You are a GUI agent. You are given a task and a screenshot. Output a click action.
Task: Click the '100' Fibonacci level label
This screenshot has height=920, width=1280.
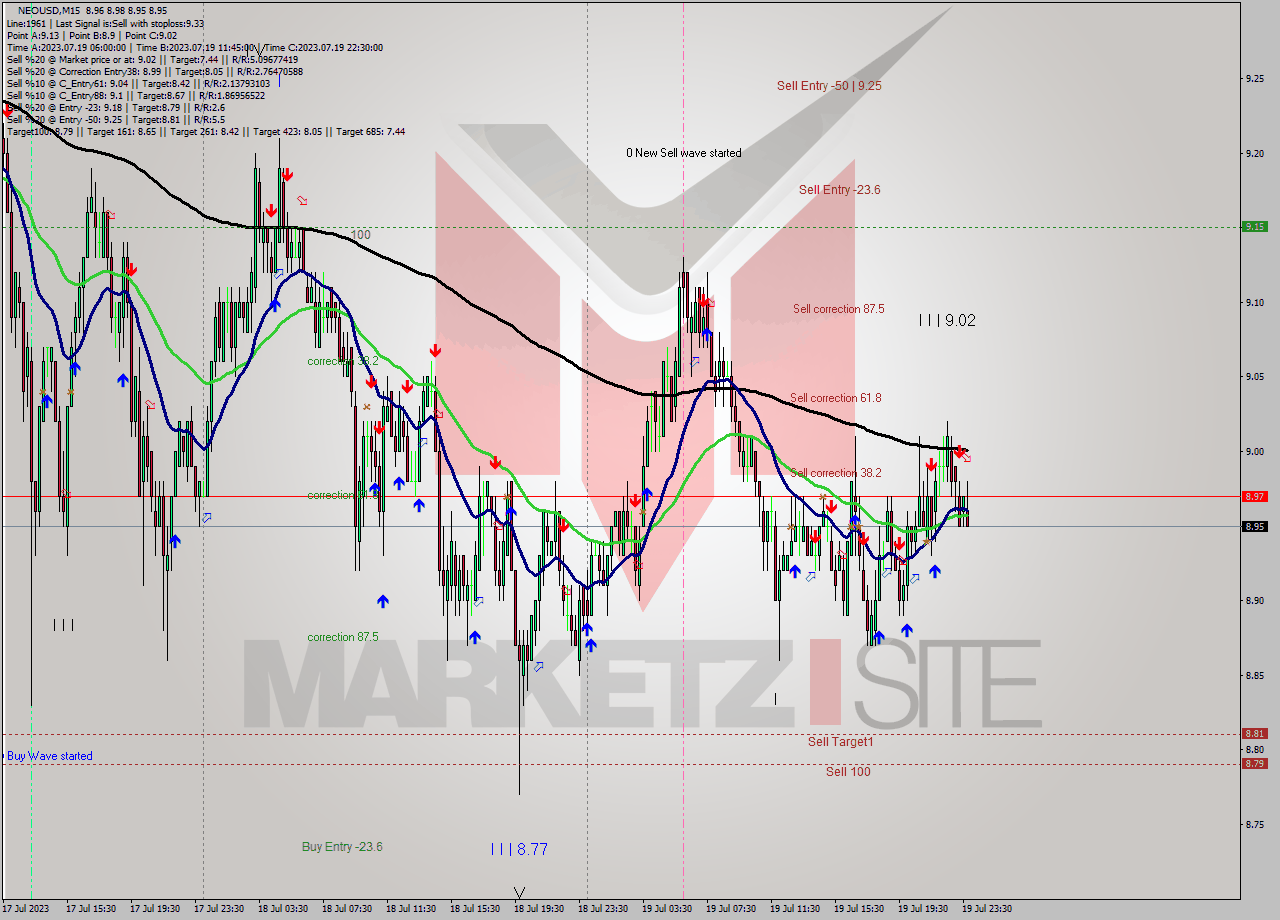point(360,235)
